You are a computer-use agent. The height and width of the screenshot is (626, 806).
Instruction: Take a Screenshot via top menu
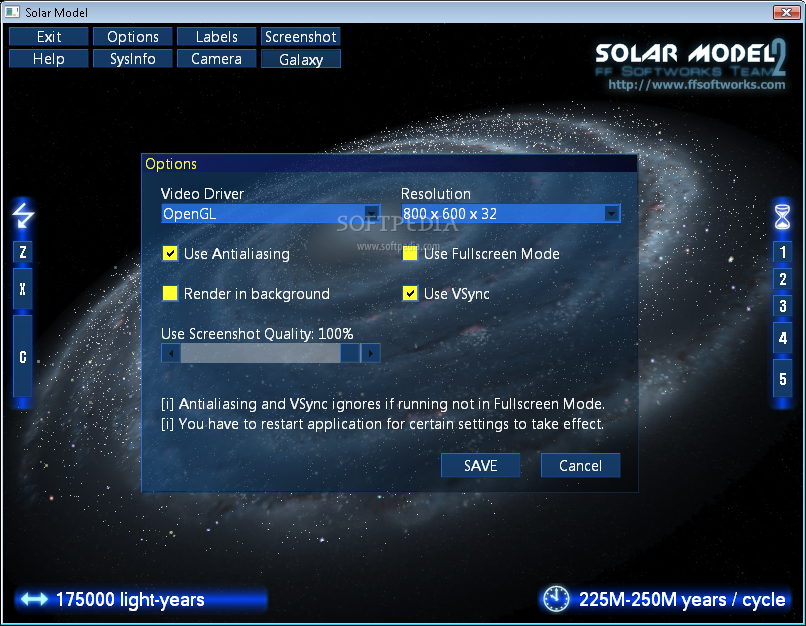coord(301,36)
